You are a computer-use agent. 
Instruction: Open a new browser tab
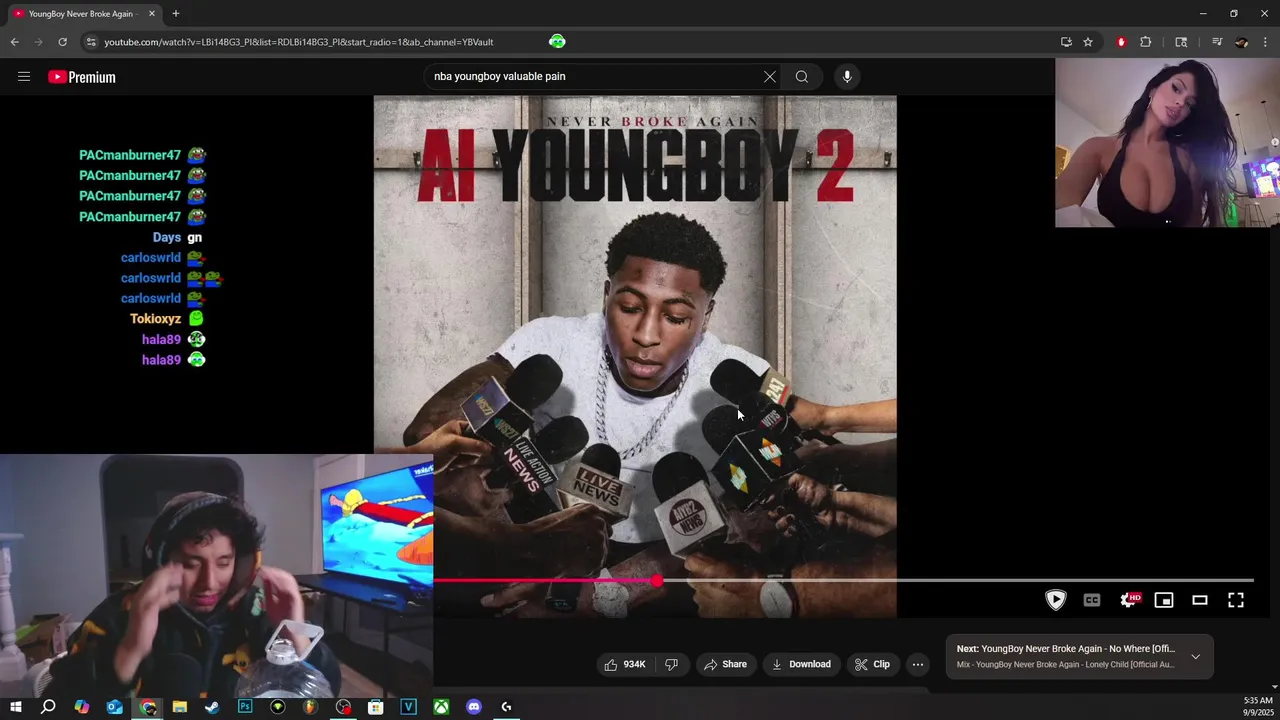coord(176,14)
